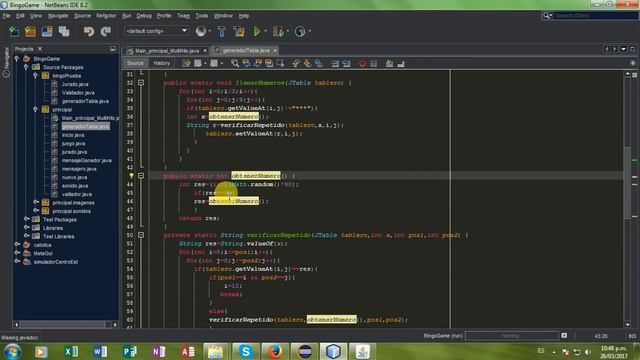Select the Source view button
Viewport: 640px width, 360px height.
135,63
